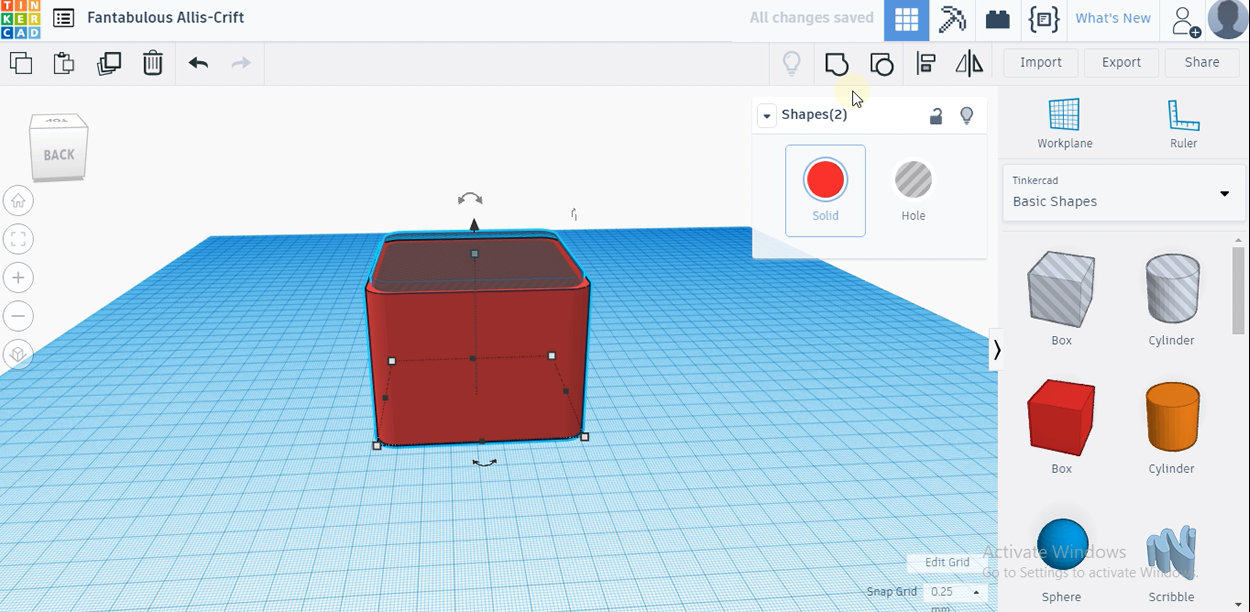Collapse the Shapes(2) inspector panel
Image resolution: width=1250 pixels, height=612 pixels.
[767, 116]
